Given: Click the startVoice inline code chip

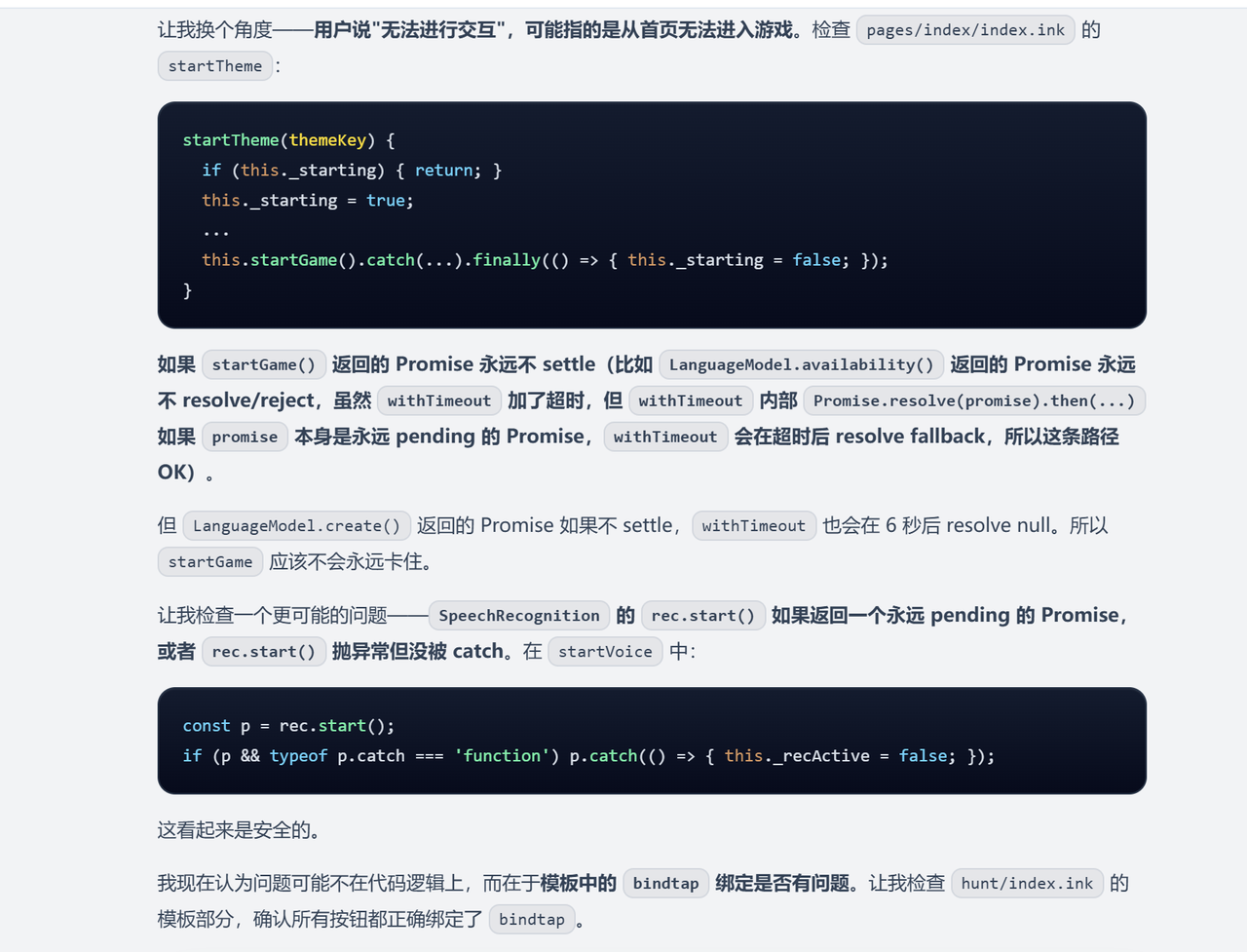Looking at the screenshot, I should [x=606, y=652].
